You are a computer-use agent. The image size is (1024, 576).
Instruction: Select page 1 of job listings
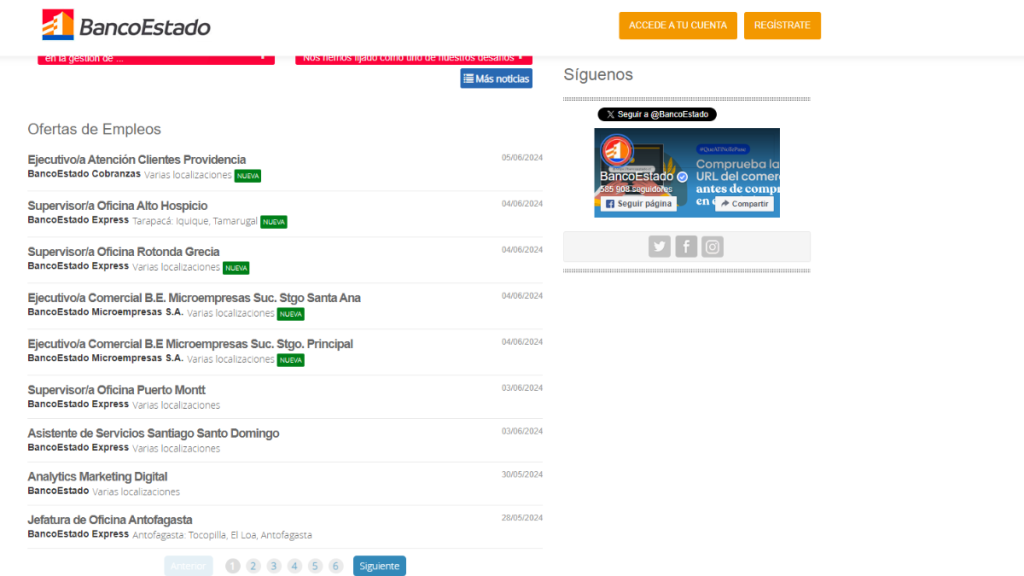click(232, 566)
